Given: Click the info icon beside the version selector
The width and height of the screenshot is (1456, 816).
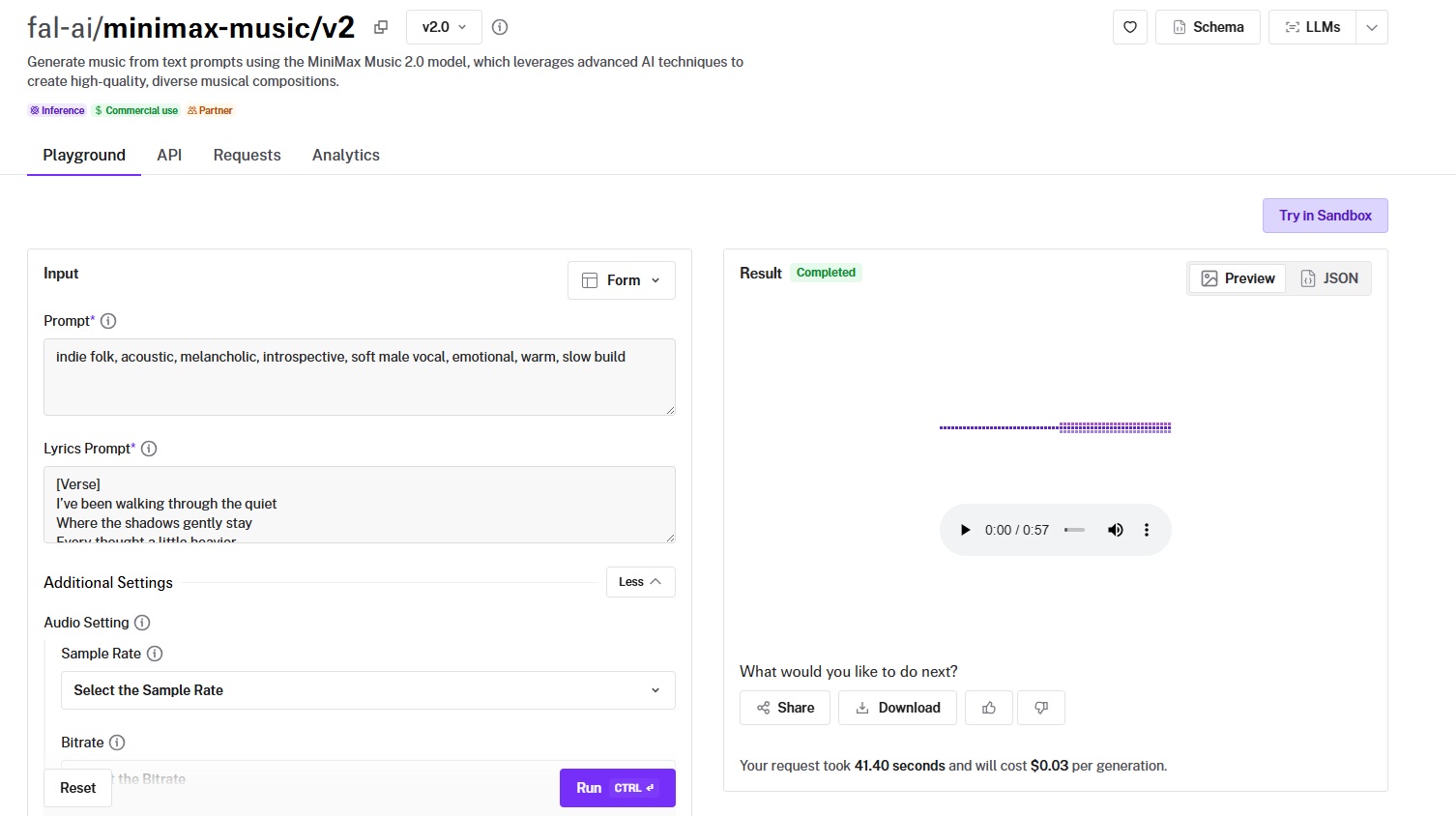Looking at the screenshot, I should pos(500,27).
